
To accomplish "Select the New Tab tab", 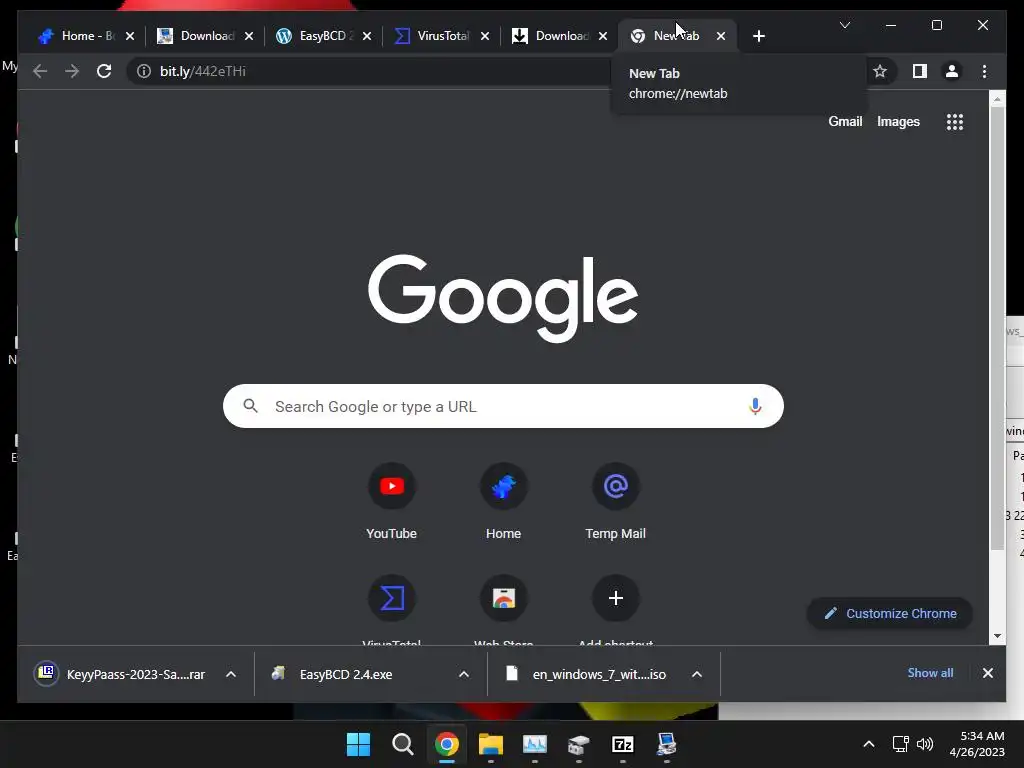I will pos(677,36).
